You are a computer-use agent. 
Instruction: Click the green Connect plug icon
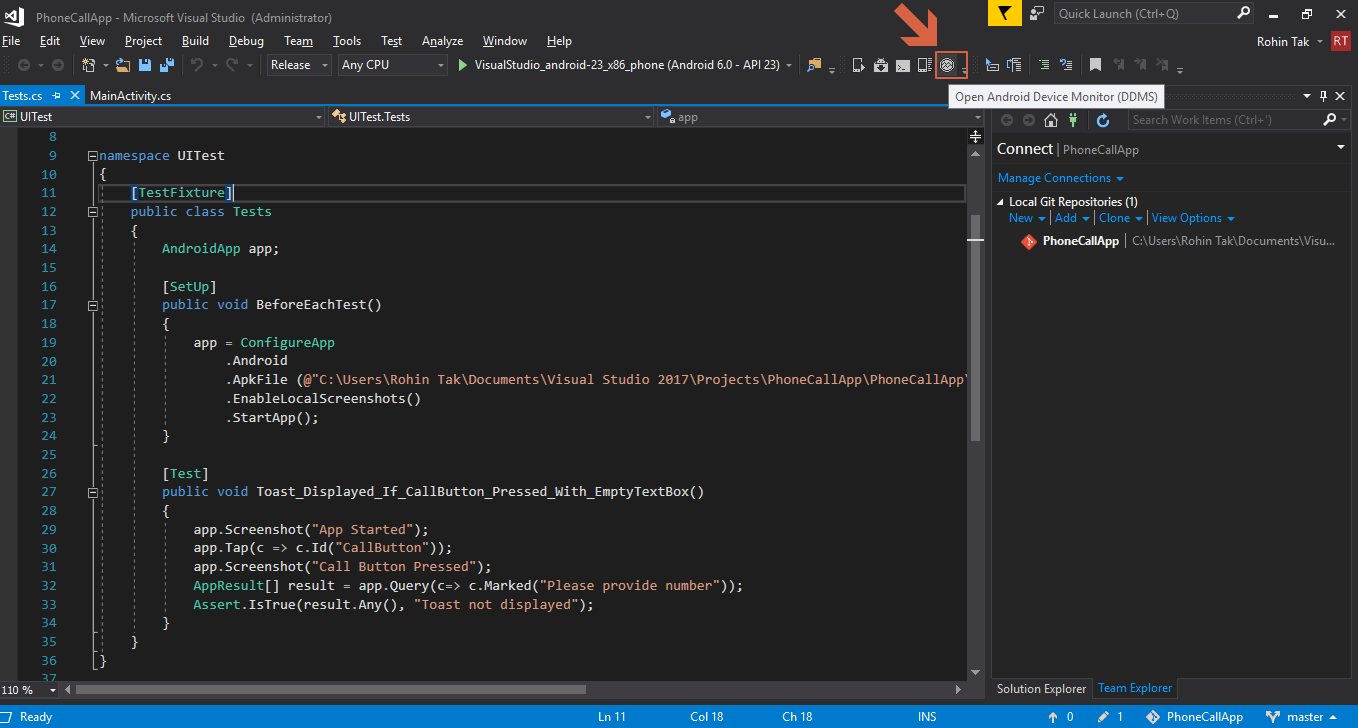[x=1073, y=120]
